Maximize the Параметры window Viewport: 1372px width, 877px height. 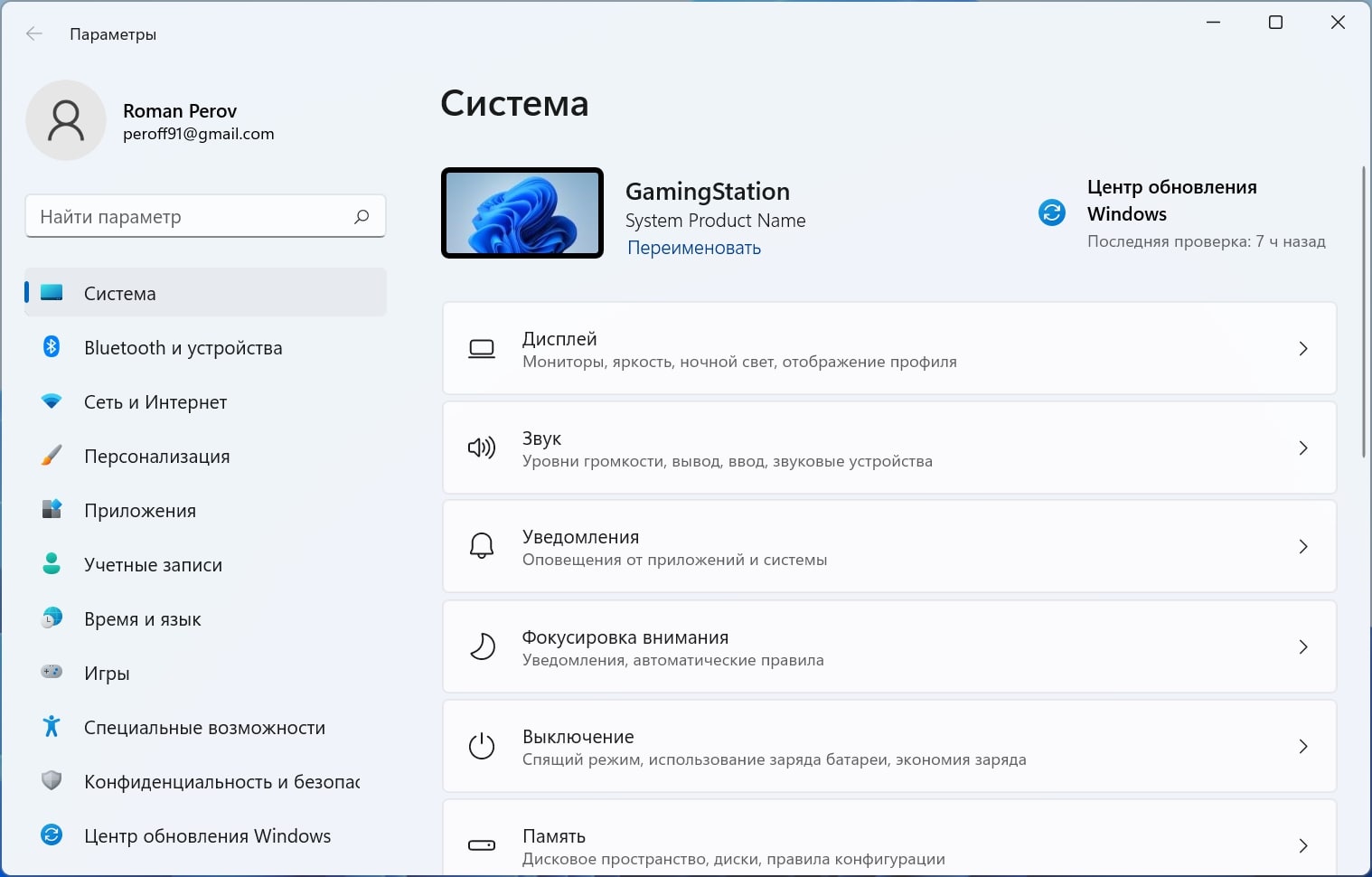coord(1275,23)
